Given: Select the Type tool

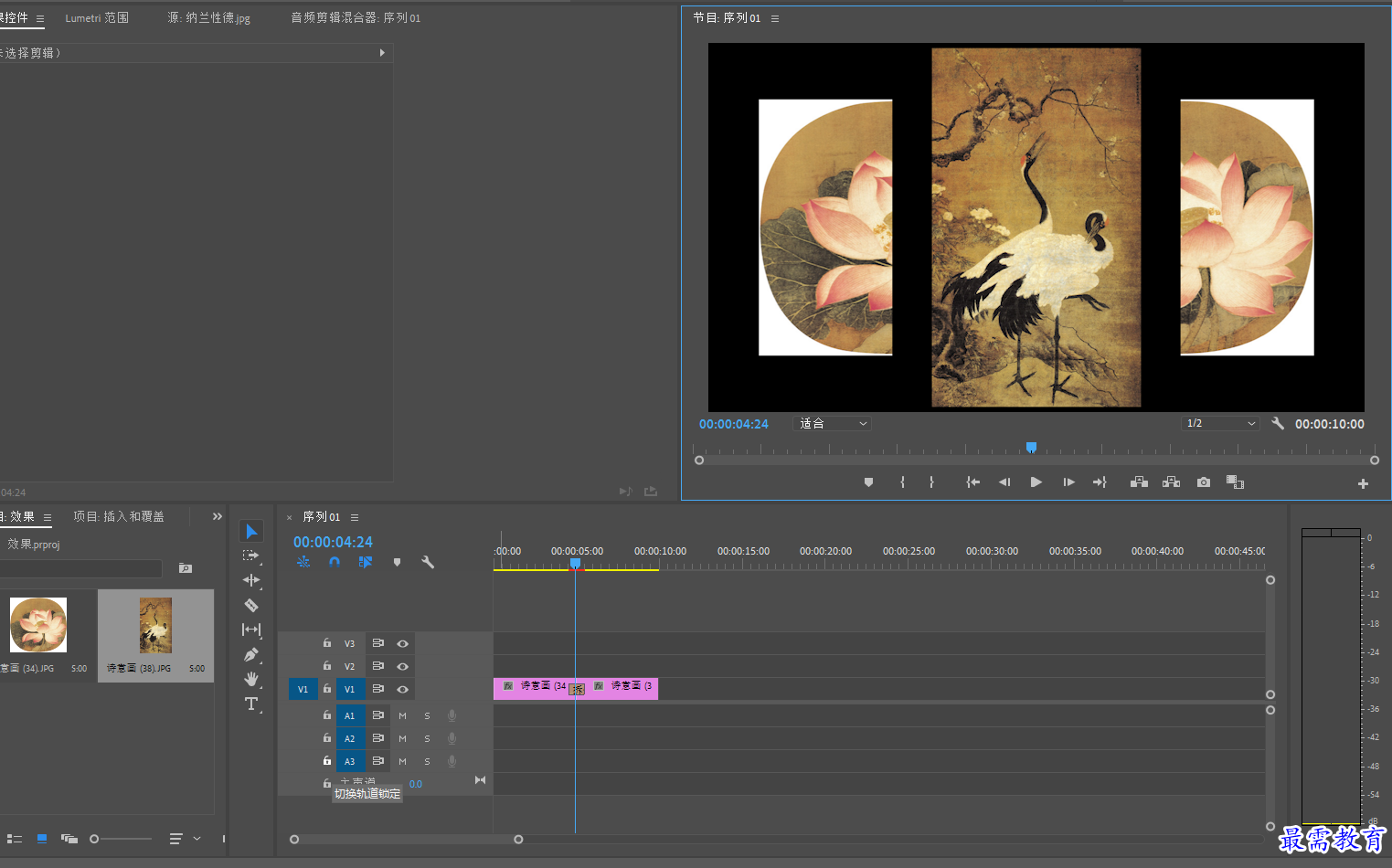Looking at the screenshot, I should coord(251,704).
